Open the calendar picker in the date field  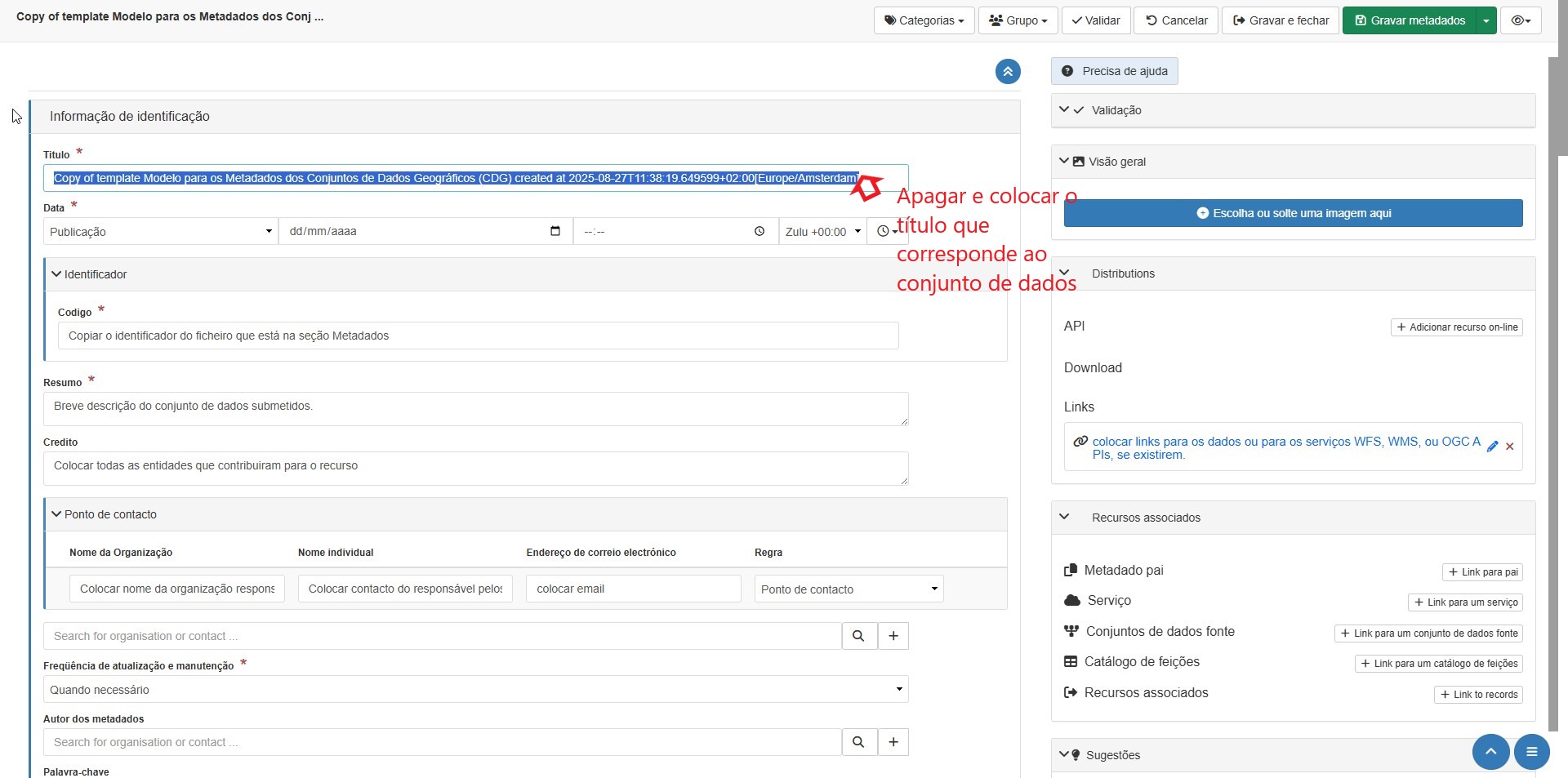click(x=555, y=231)
